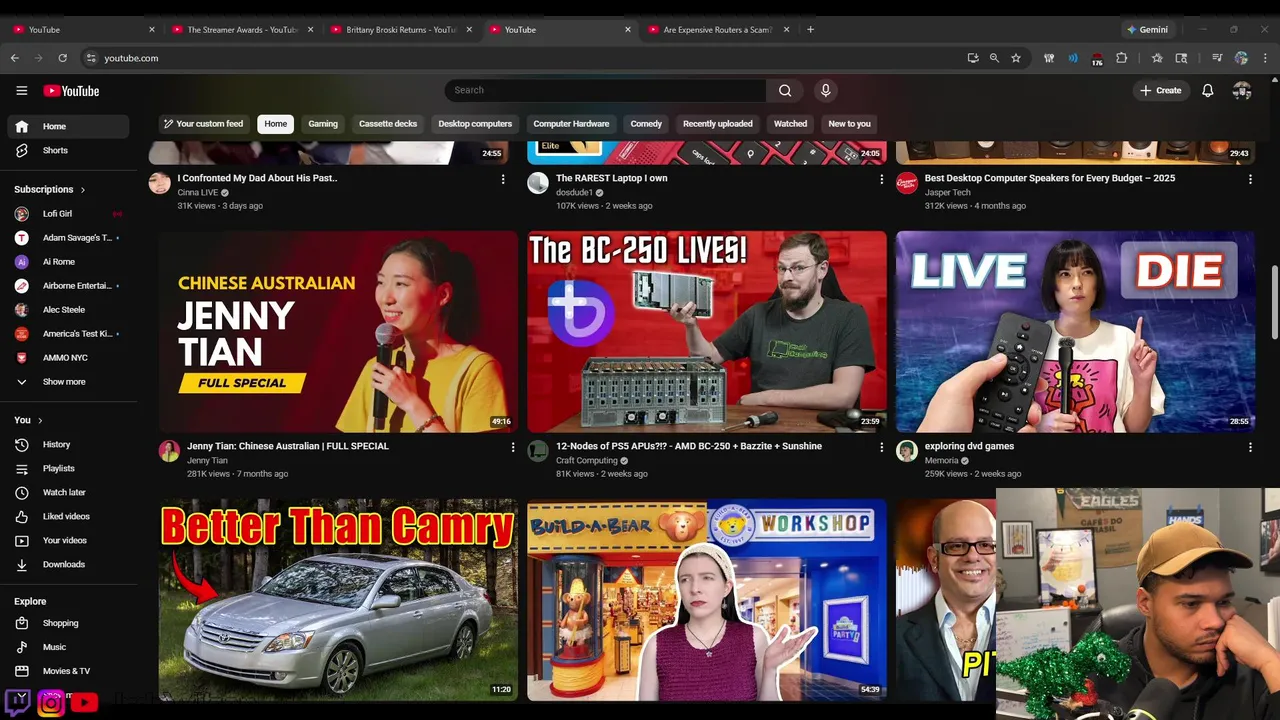Open The BC-250 LIVES thumbnail
This screenshot has height=720, width=1280.
point(707,332)
